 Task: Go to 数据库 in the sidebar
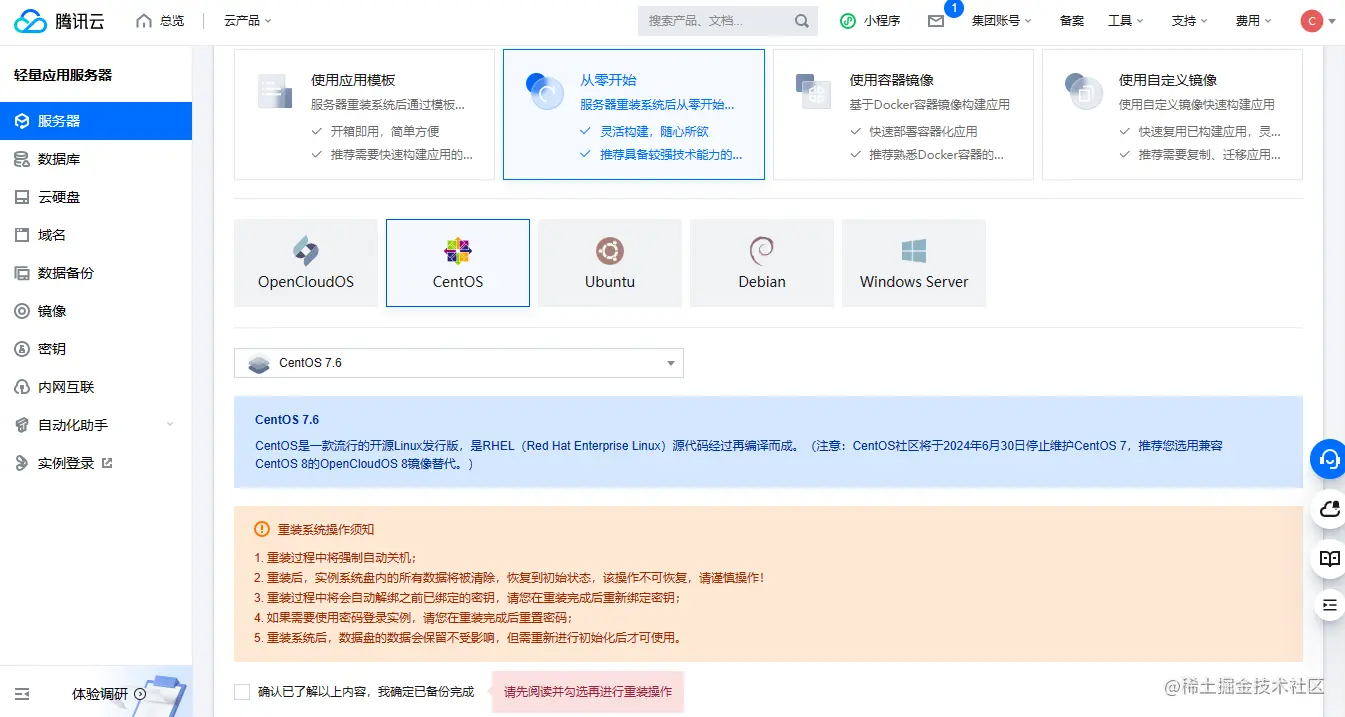(96, 159)
